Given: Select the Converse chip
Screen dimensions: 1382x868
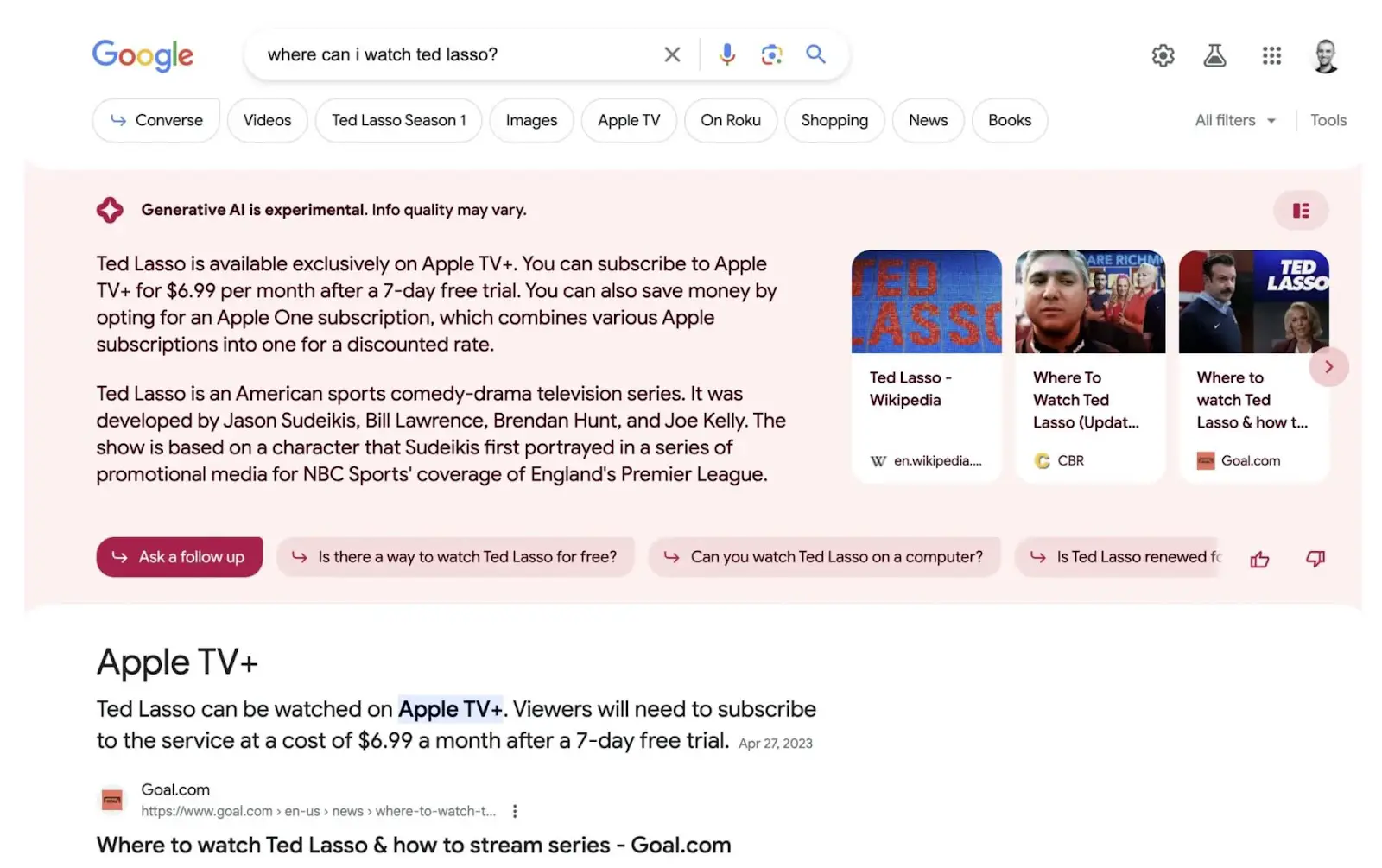Looking at the screenshot, I should 156,121.
